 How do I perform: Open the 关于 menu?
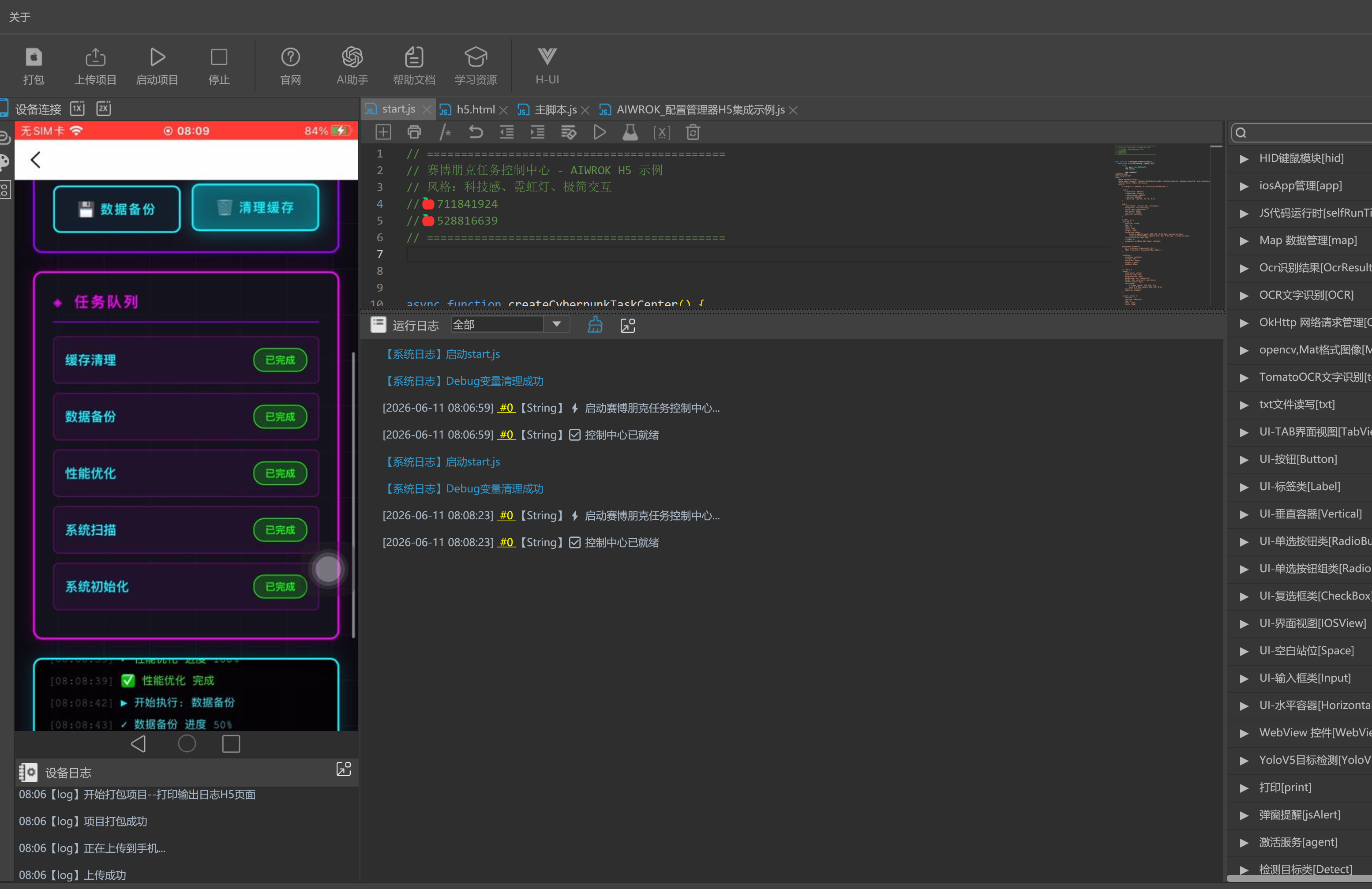click(19, 17)
